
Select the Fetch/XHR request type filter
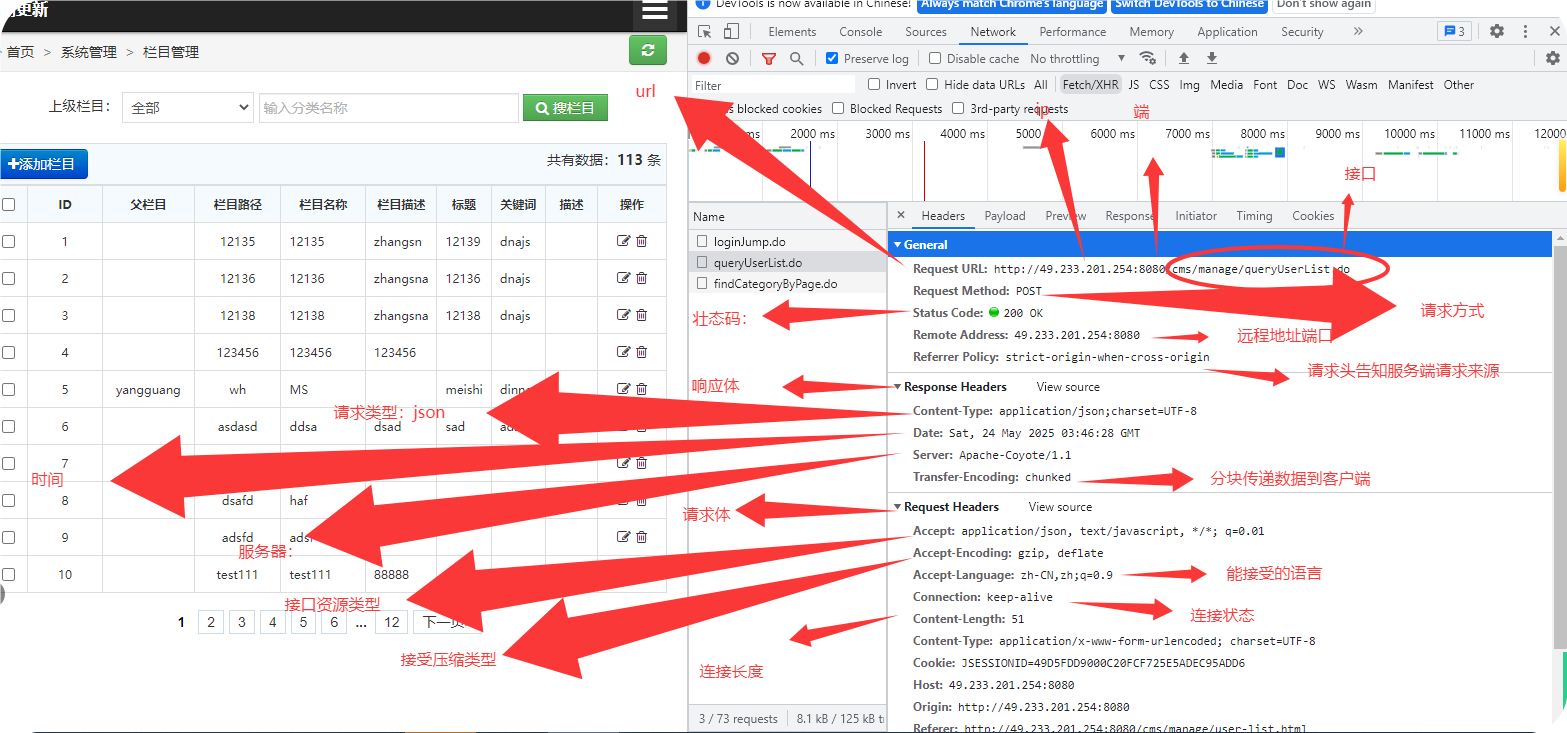(1091, 85)
